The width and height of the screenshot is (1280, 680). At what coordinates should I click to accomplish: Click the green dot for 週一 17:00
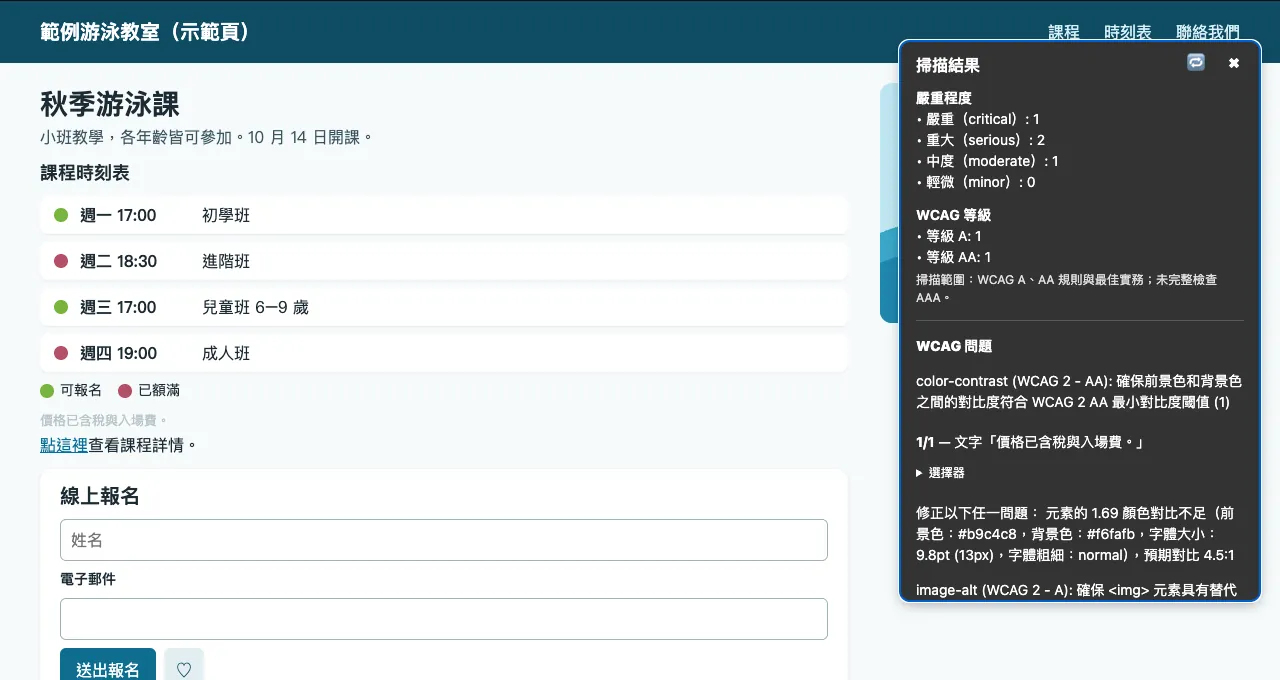(x=61, y=215)
